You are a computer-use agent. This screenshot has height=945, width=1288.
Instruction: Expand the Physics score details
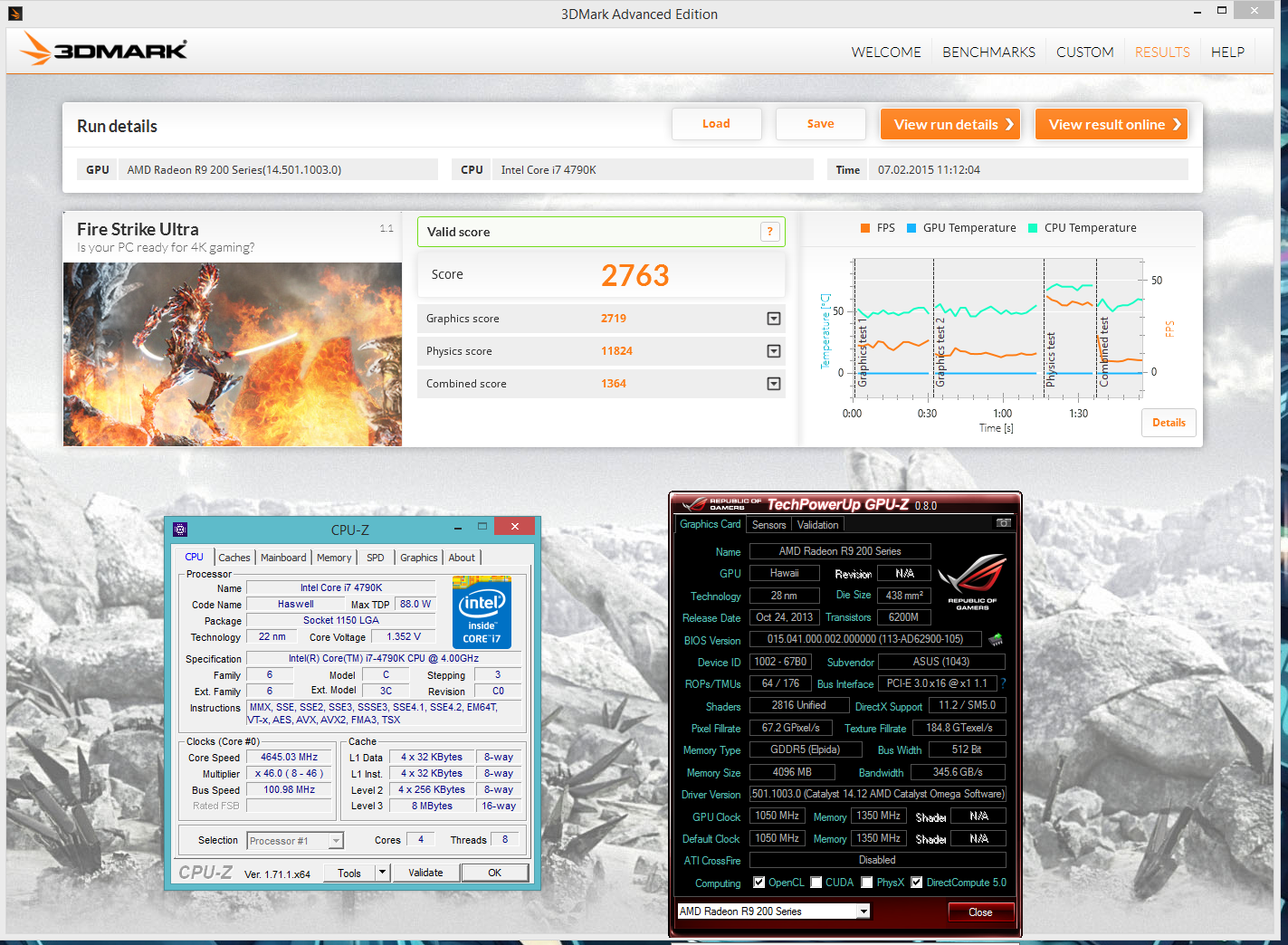(x=774, y=351)
